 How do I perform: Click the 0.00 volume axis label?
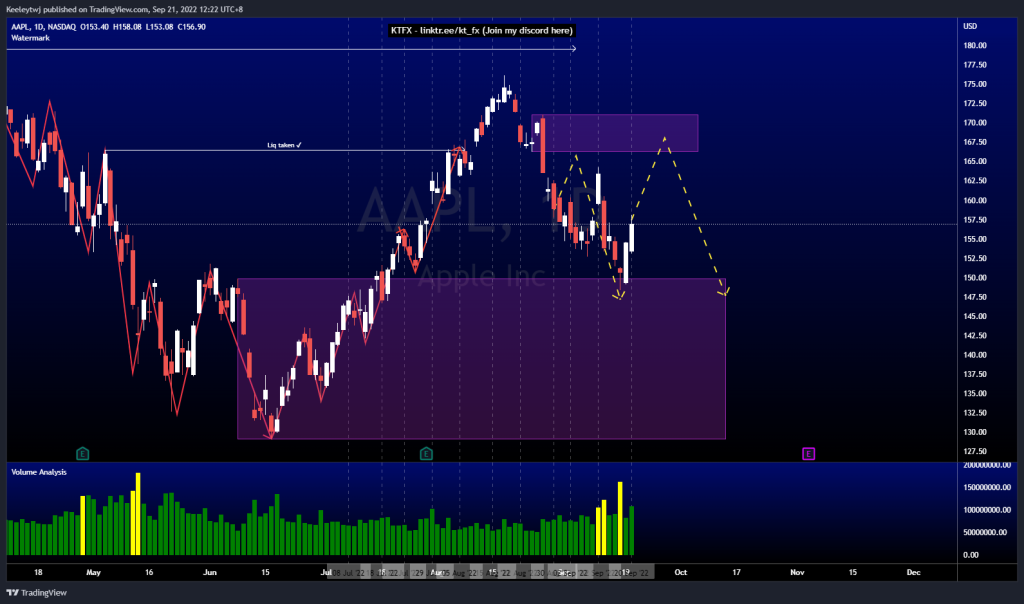(970, 555)
